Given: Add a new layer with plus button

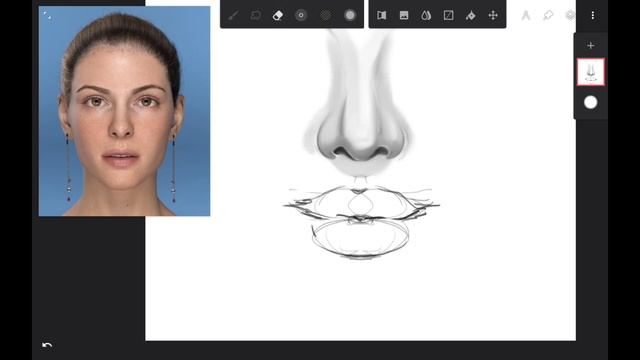Looking at the screenshot, I should [x=591, y=45].
